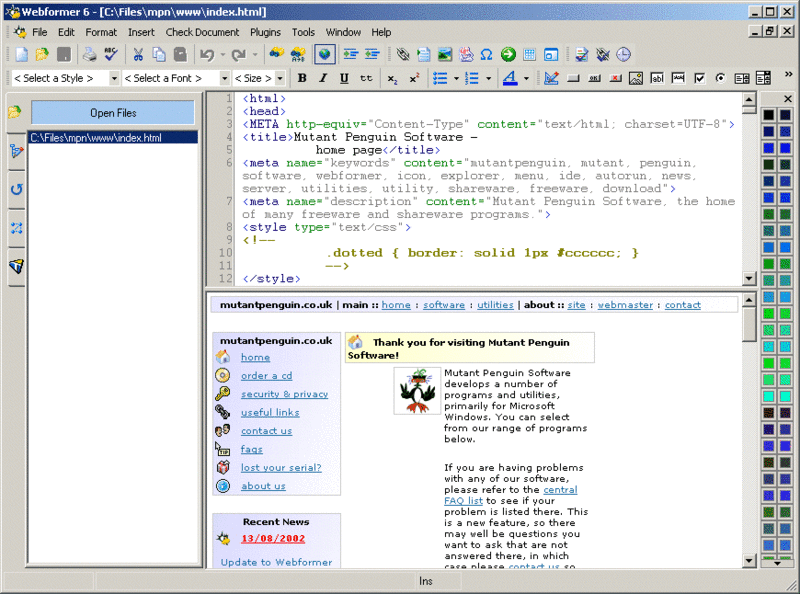
Task: Open Select a Style dropdown
Action: 114,78
